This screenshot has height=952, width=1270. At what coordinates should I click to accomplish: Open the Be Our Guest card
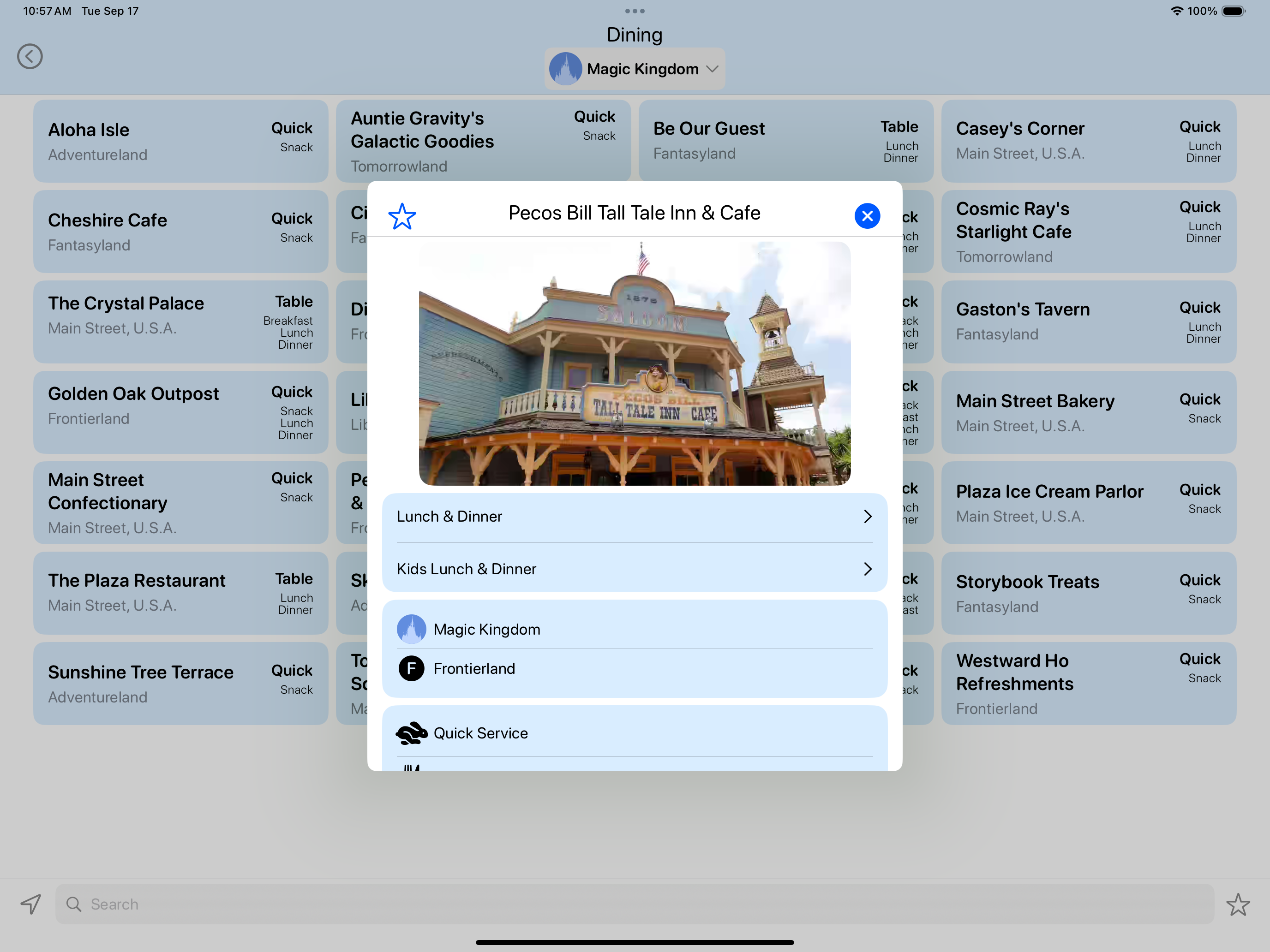tap(785, 141)
